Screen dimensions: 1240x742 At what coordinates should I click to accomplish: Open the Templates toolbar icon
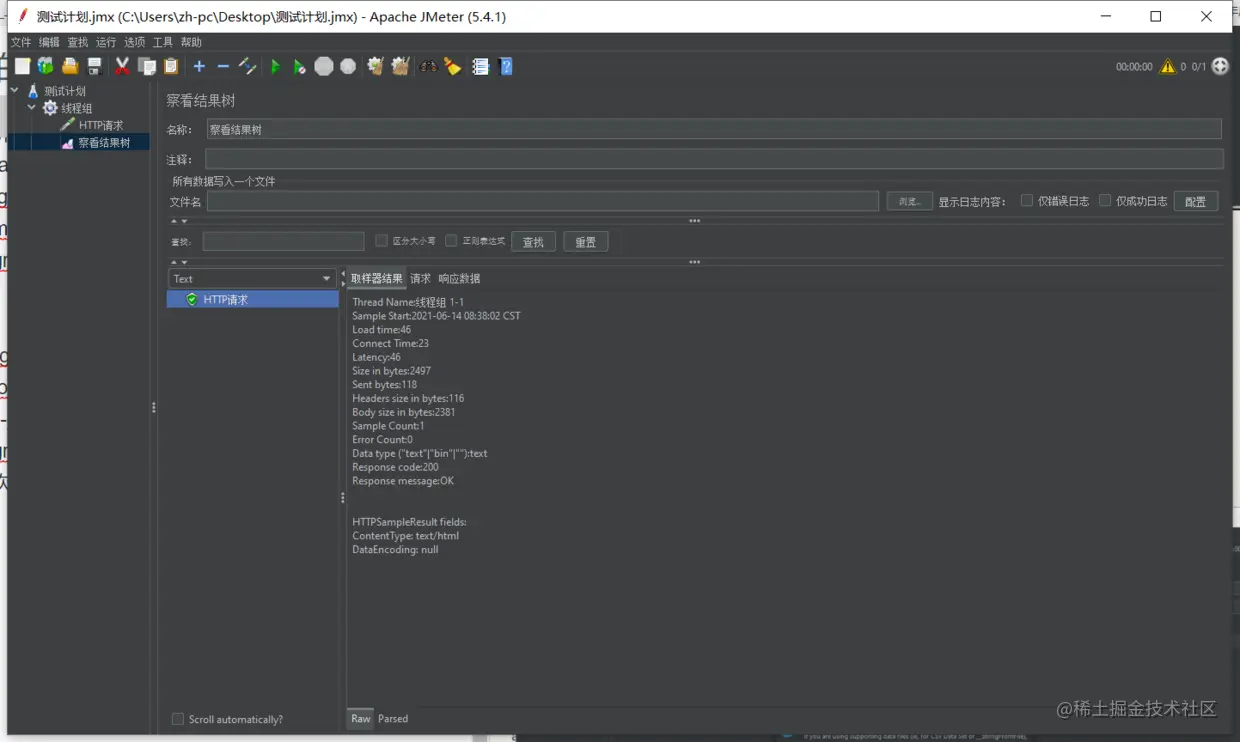(x=46, y=66)
